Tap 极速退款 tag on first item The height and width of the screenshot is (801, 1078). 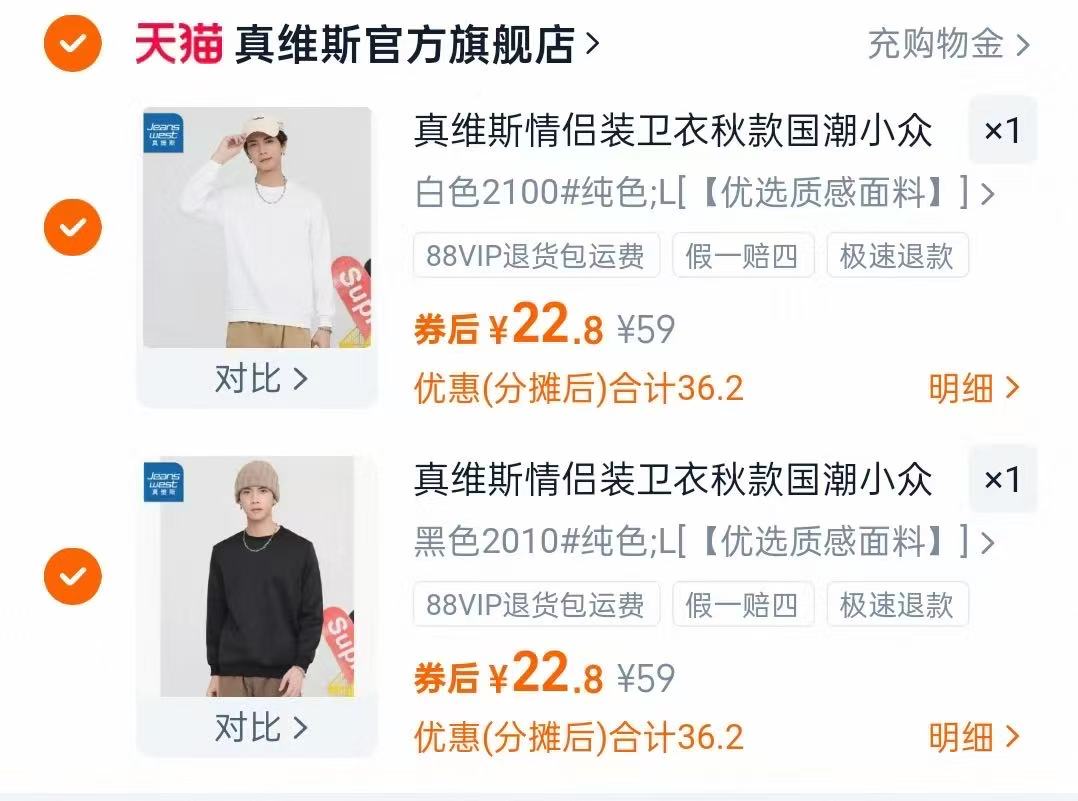coord(898,256)
